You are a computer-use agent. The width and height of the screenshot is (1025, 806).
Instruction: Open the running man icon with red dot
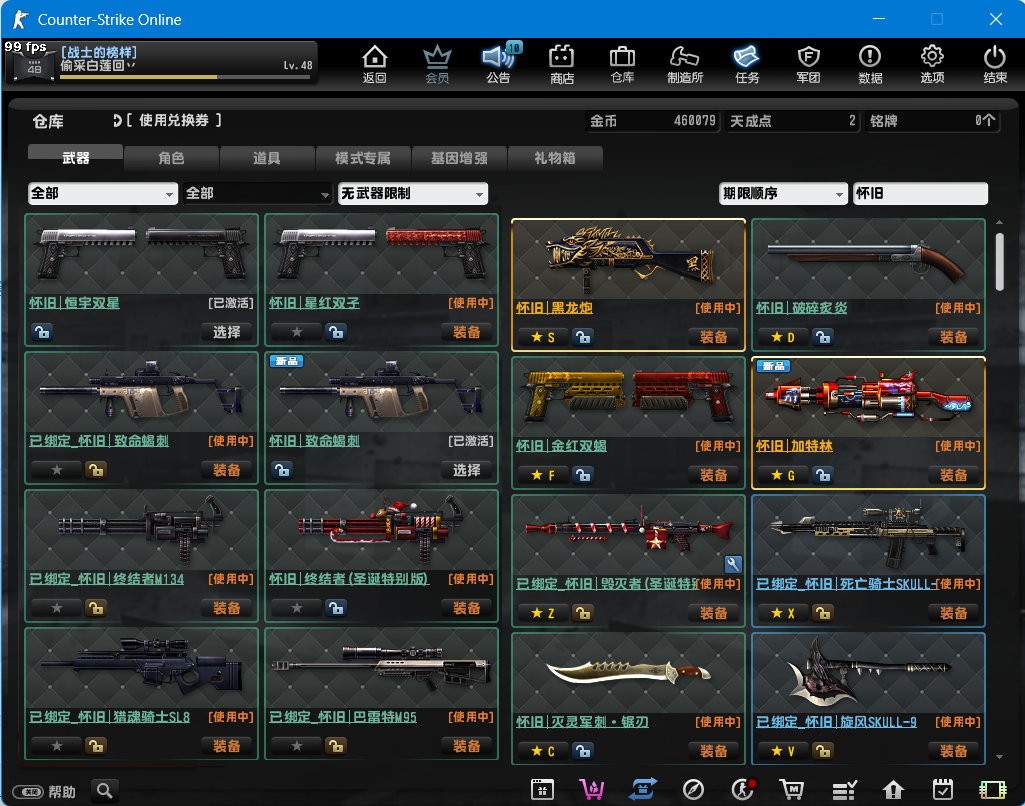[x=743, y=790]
